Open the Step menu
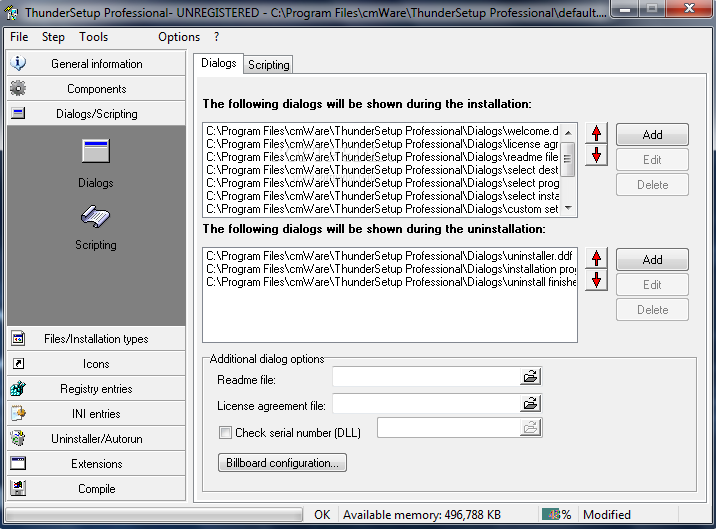This screenshot has height=529, width=716. [53, 37]
